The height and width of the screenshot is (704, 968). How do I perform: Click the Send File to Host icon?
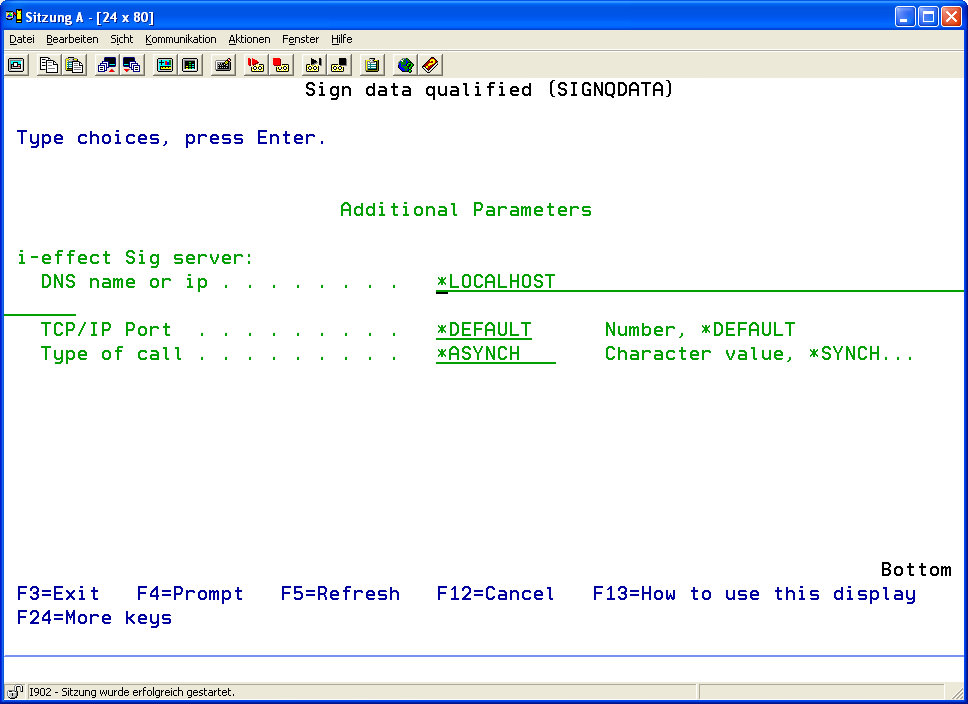click(x=106, y=65)
